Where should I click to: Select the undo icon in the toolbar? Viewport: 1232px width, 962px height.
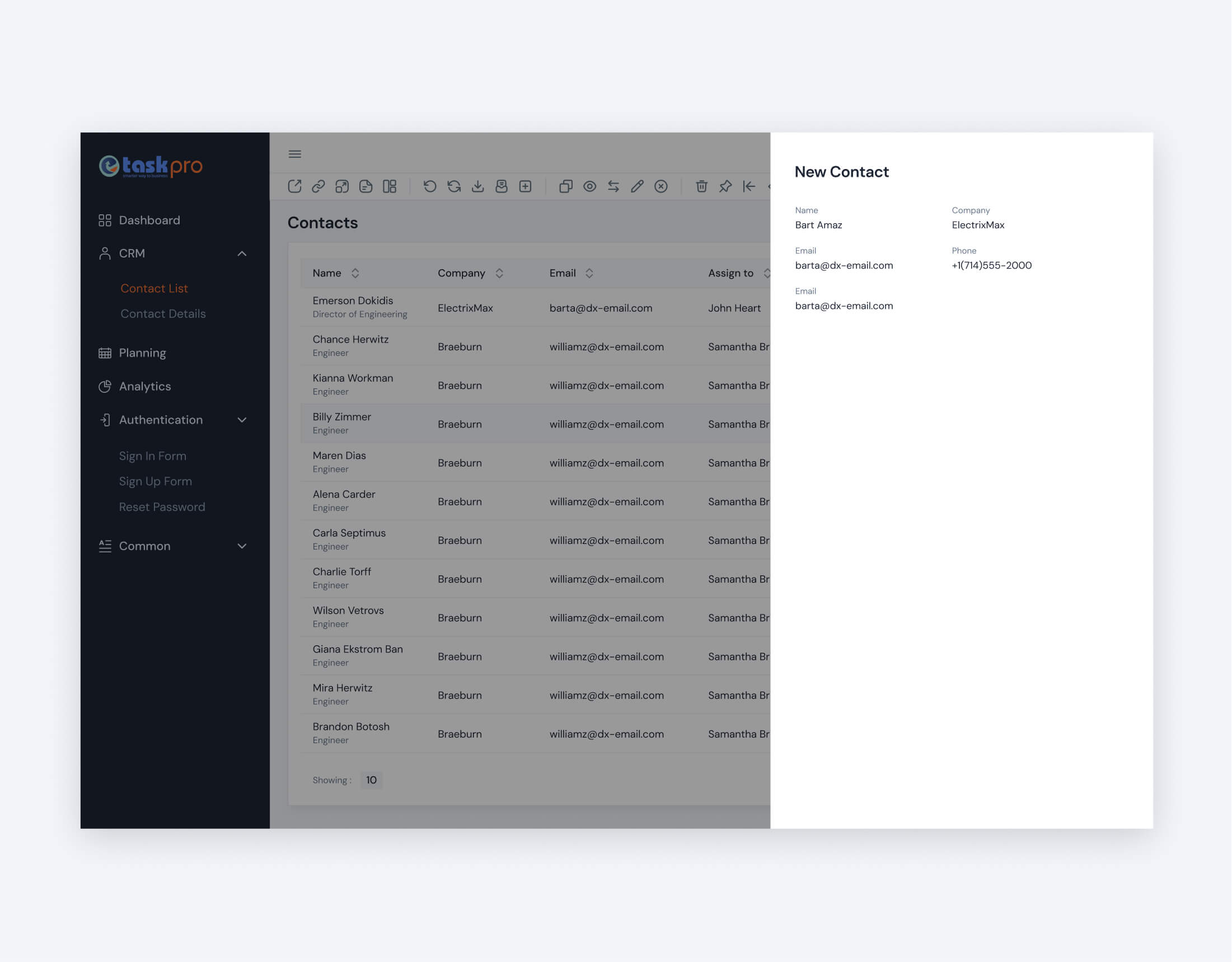point(430,186)
